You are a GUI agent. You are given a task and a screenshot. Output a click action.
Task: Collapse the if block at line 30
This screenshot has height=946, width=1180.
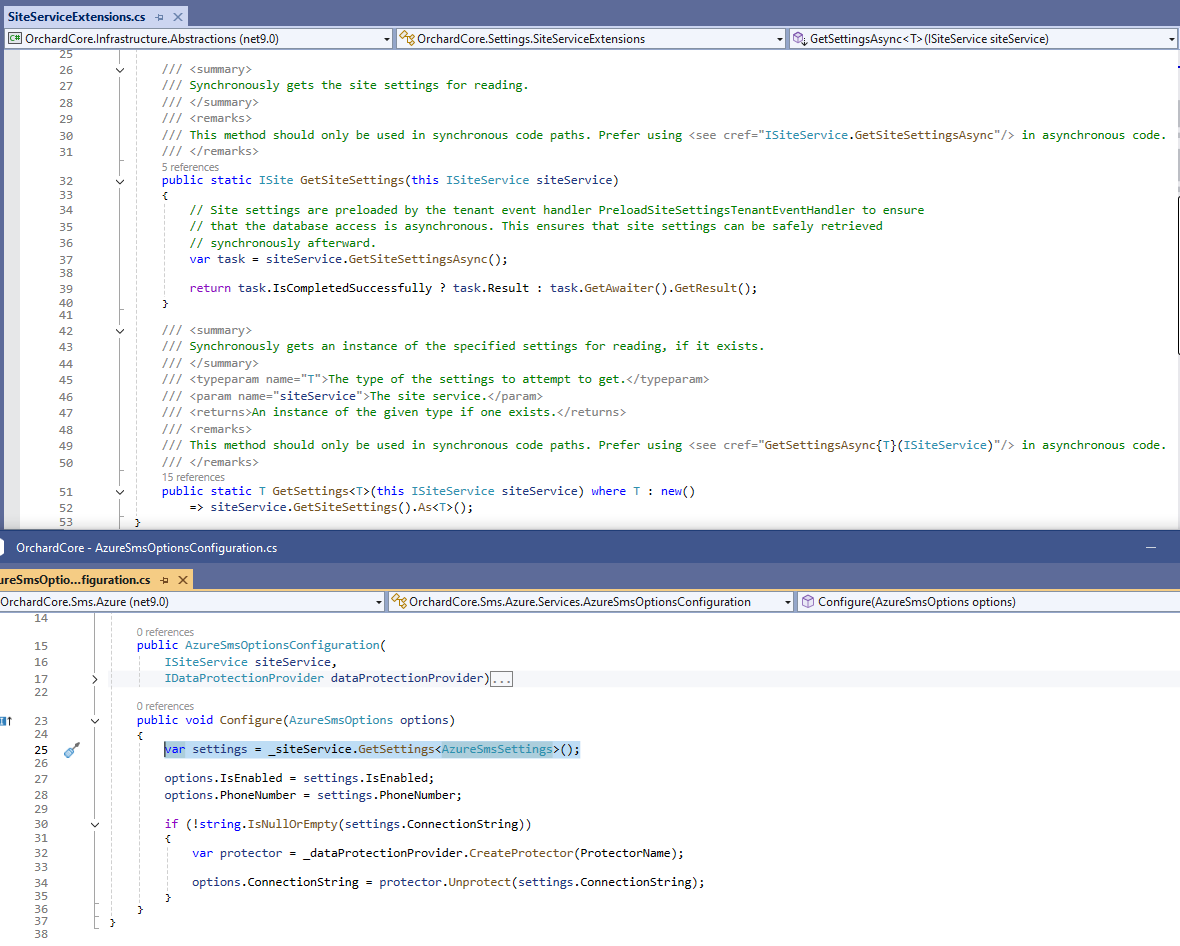(x=95, y=825)
